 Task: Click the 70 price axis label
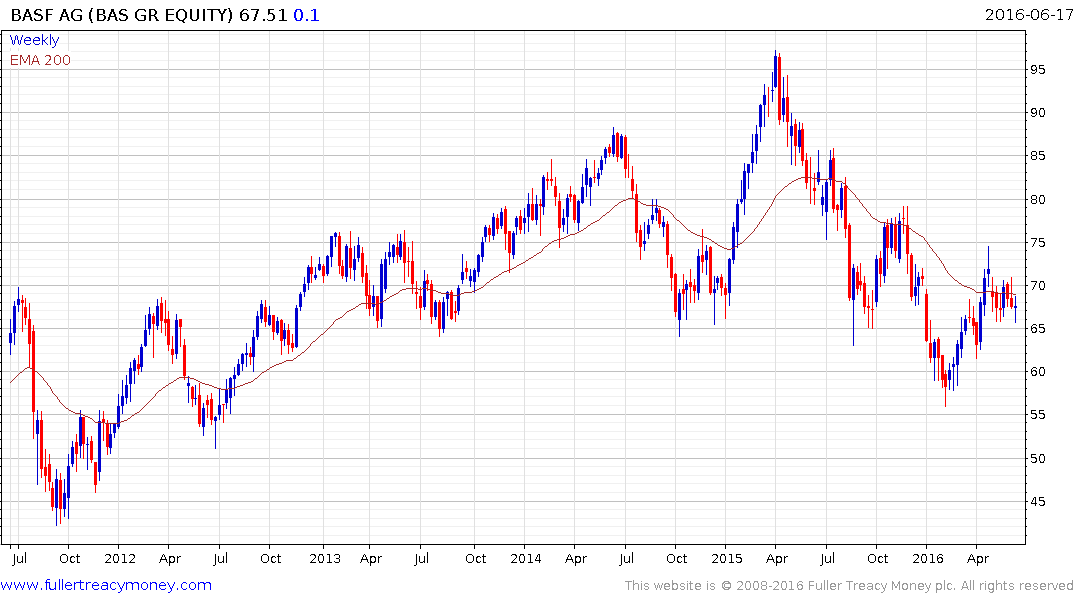pos(1038,286)
